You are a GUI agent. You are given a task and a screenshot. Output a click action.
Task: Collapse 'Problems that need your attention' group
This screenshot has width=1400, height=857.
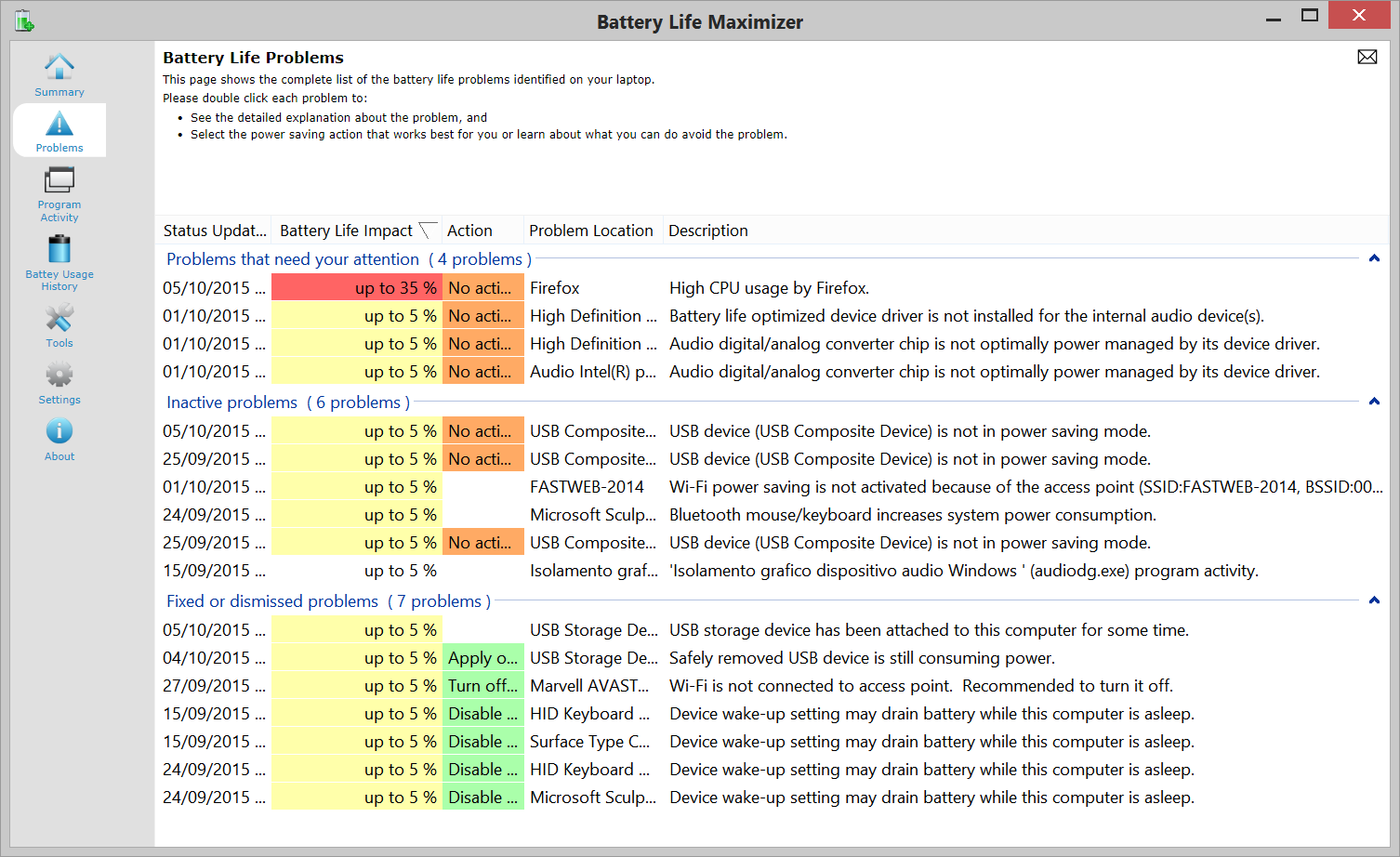pos(1373,258)
